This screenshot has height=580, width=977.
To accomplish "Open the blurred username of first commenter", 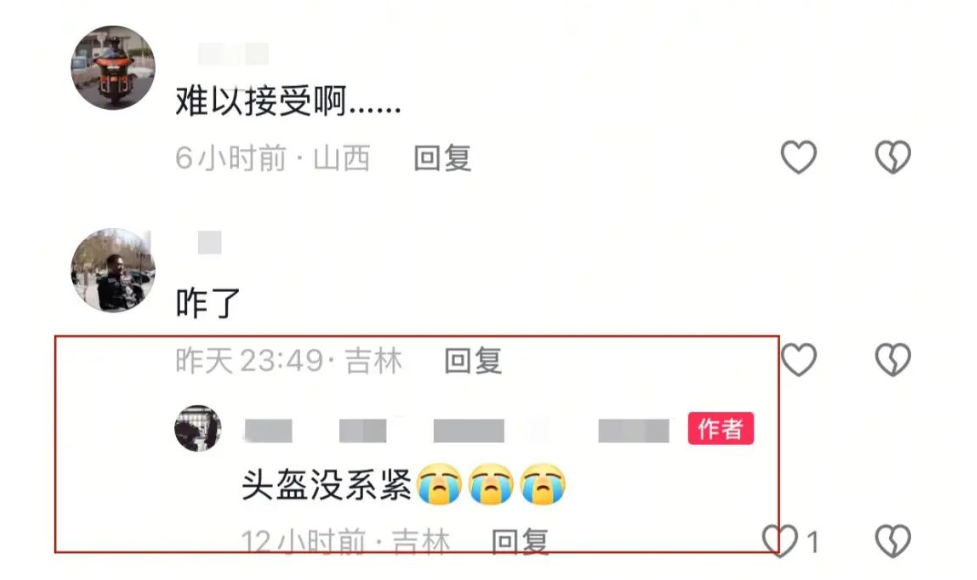I will (x=234, y=54).
